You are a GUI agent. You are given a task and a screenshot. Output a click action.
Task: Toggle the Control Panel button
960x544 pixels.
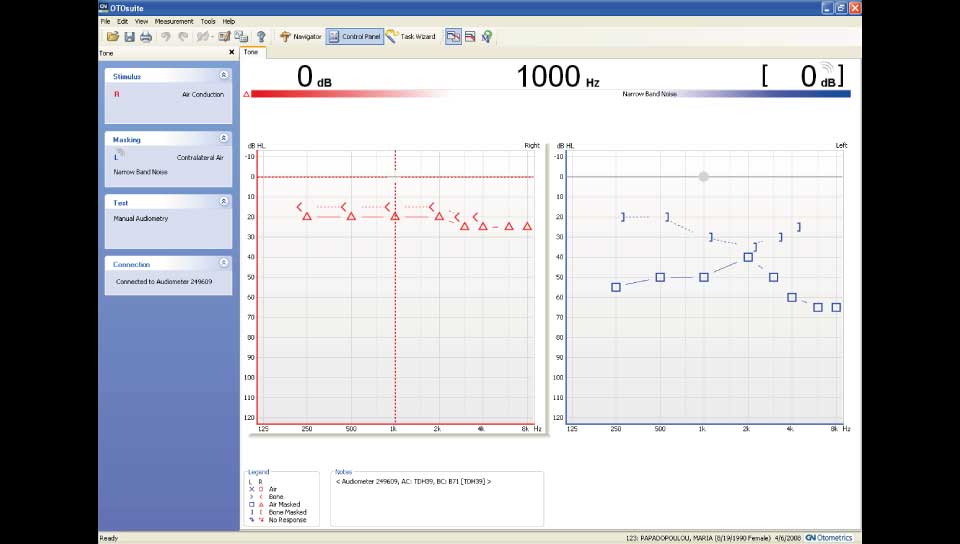tap(354, 37)
